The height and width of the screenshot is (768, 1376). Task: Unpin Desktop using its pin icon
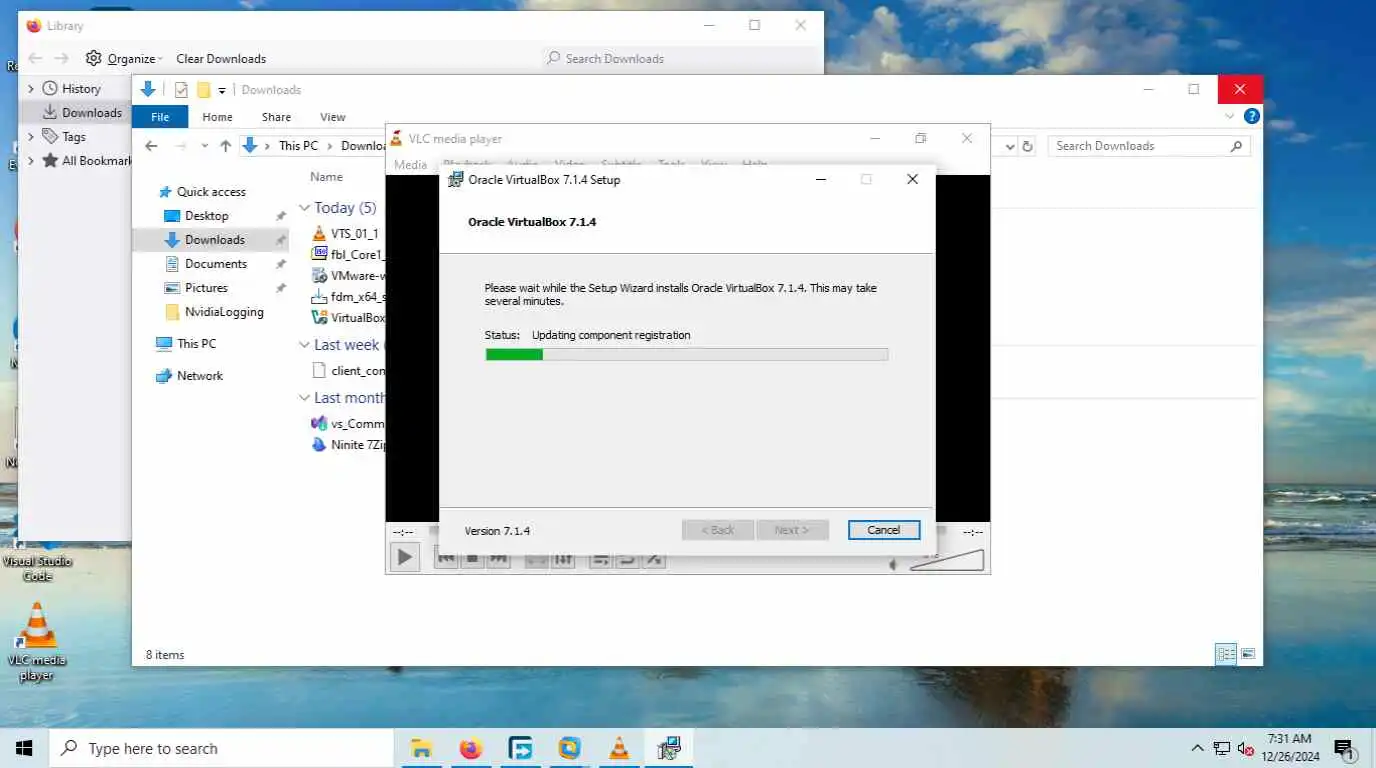pos(280,216)
